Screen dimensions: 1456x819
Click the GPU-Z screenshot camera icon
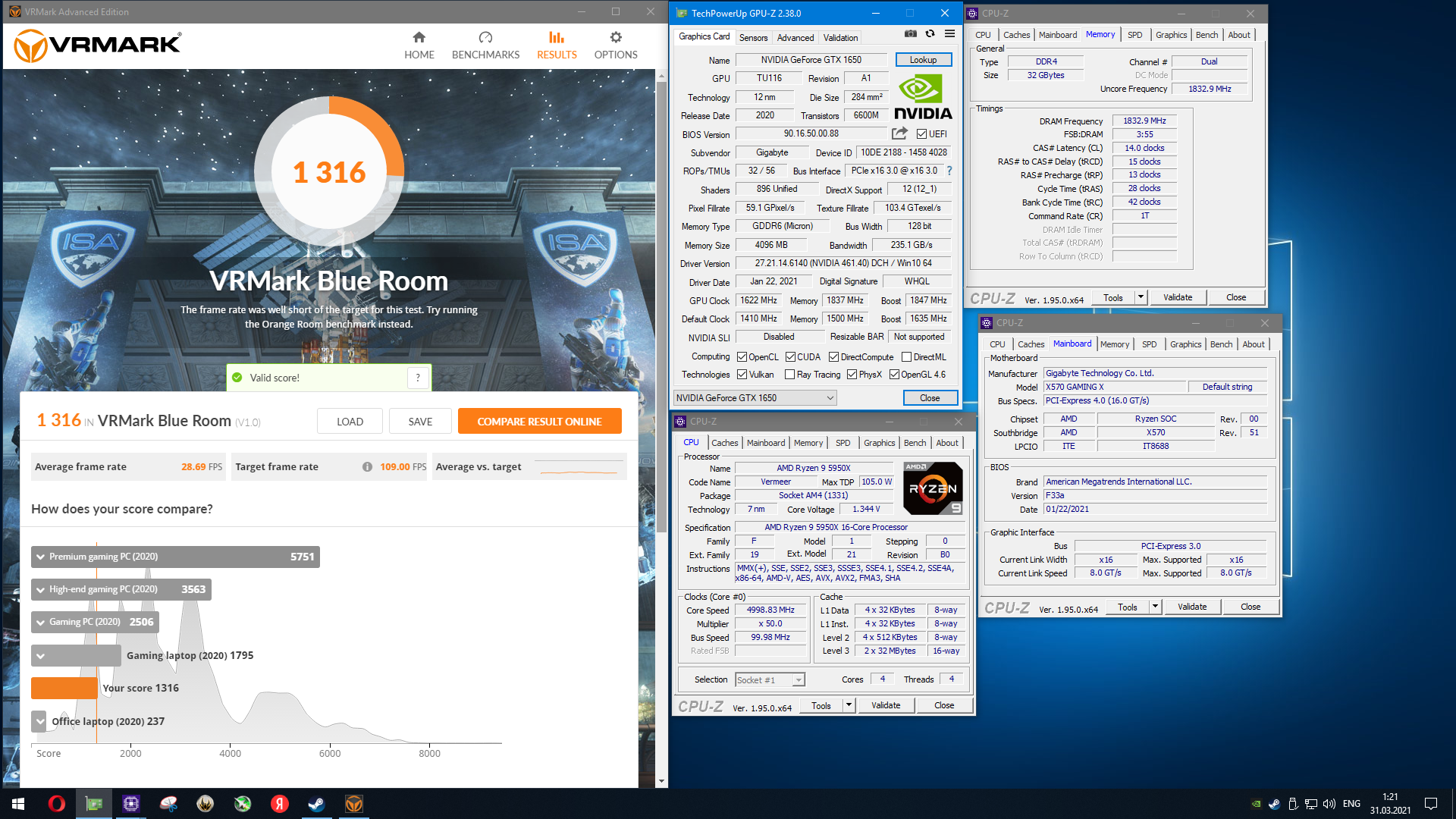910,34
